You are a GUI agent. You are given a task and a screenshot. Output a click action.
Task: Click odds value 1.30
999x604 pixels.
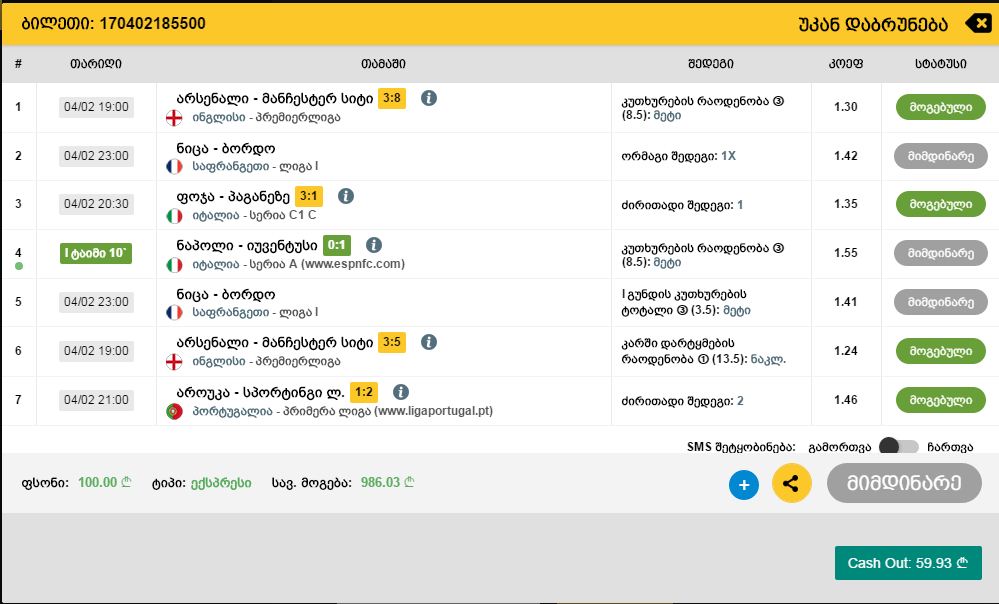tap(845, 107)
